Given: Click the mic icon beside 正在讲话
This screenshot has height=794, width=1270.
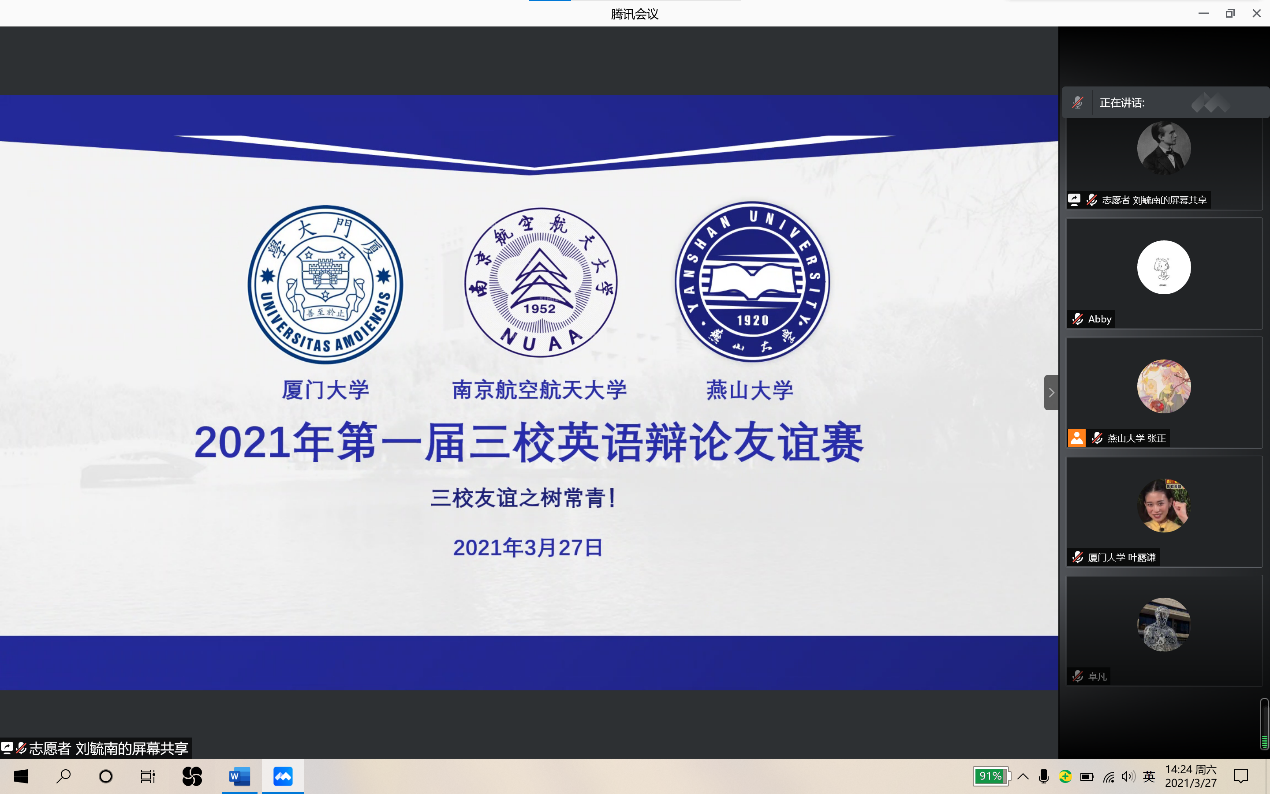Looking at the screenshot, I should point(1078,102).
